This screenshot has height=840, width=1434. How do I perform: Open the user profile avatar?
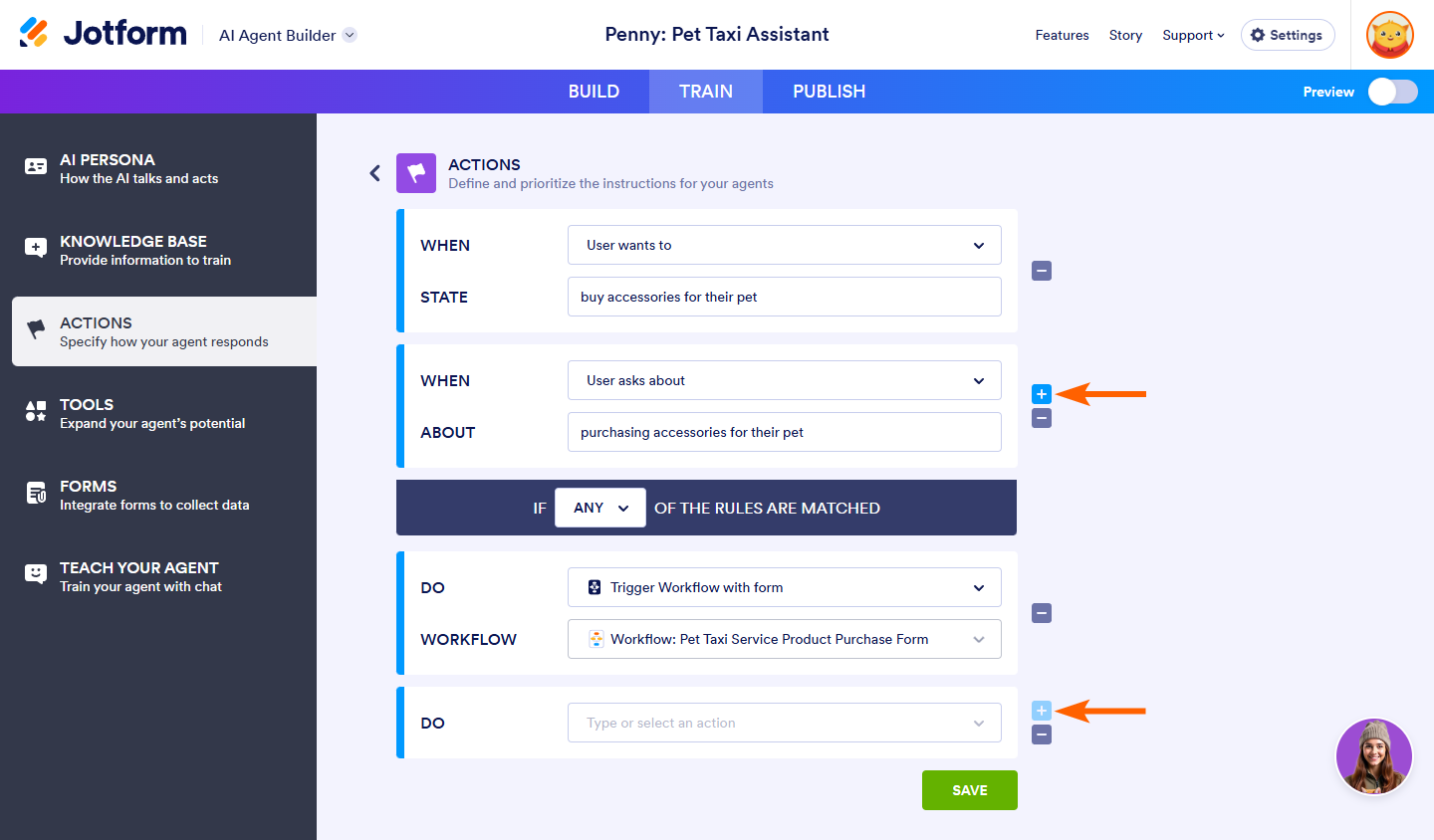click(1390, 35)
